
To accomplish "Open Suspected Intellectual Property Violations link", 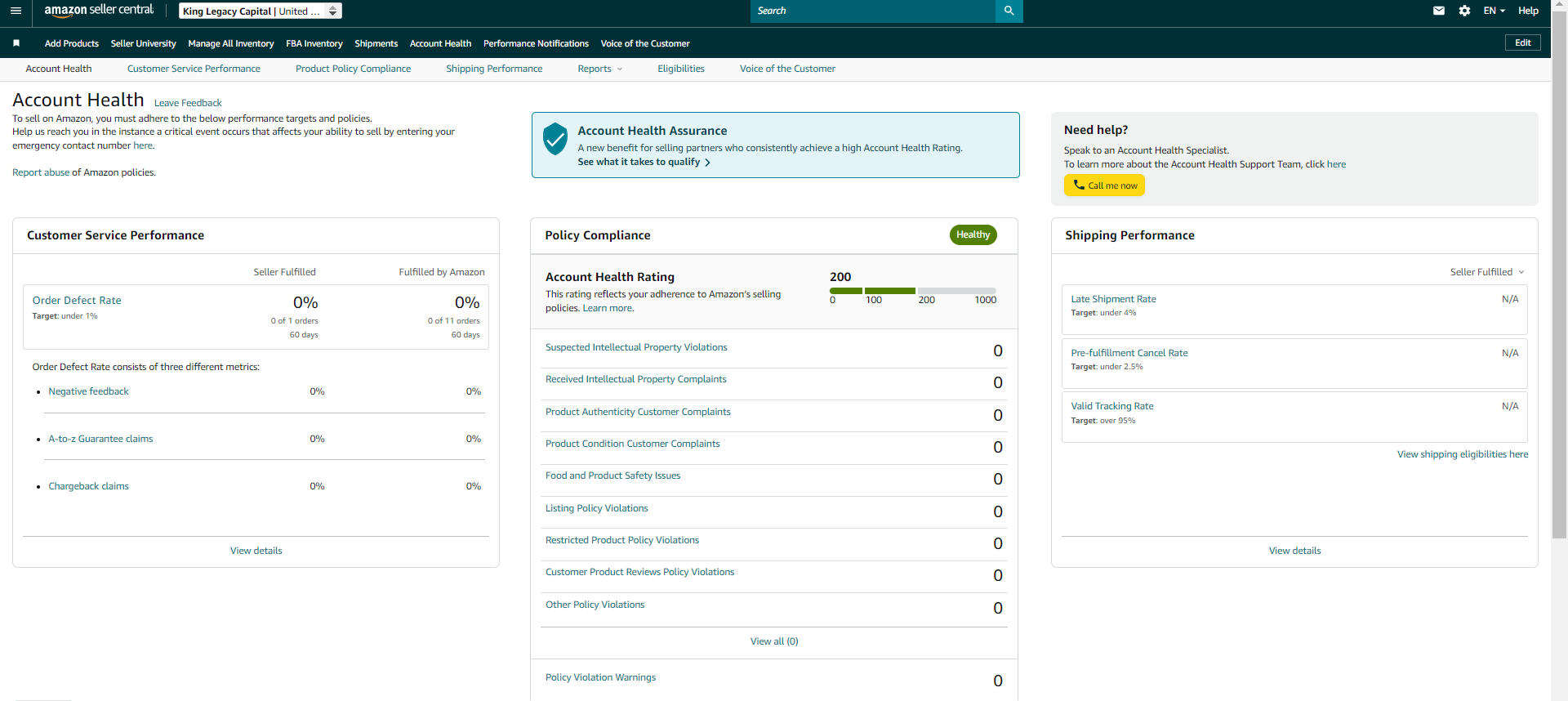I will click(636, 347).
